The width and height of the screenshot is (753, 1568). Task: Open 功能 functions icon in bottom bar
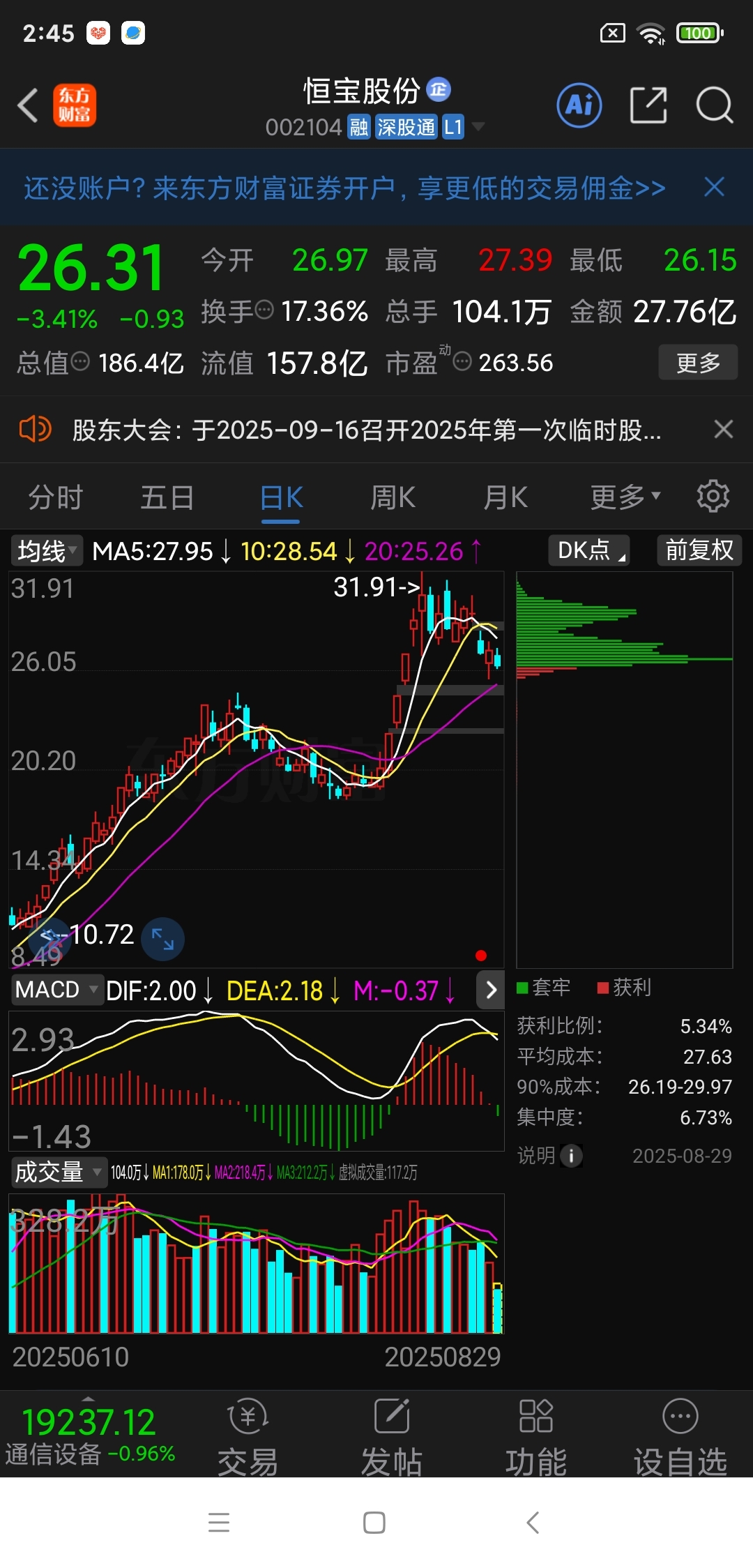click(x=535, y=1437)
